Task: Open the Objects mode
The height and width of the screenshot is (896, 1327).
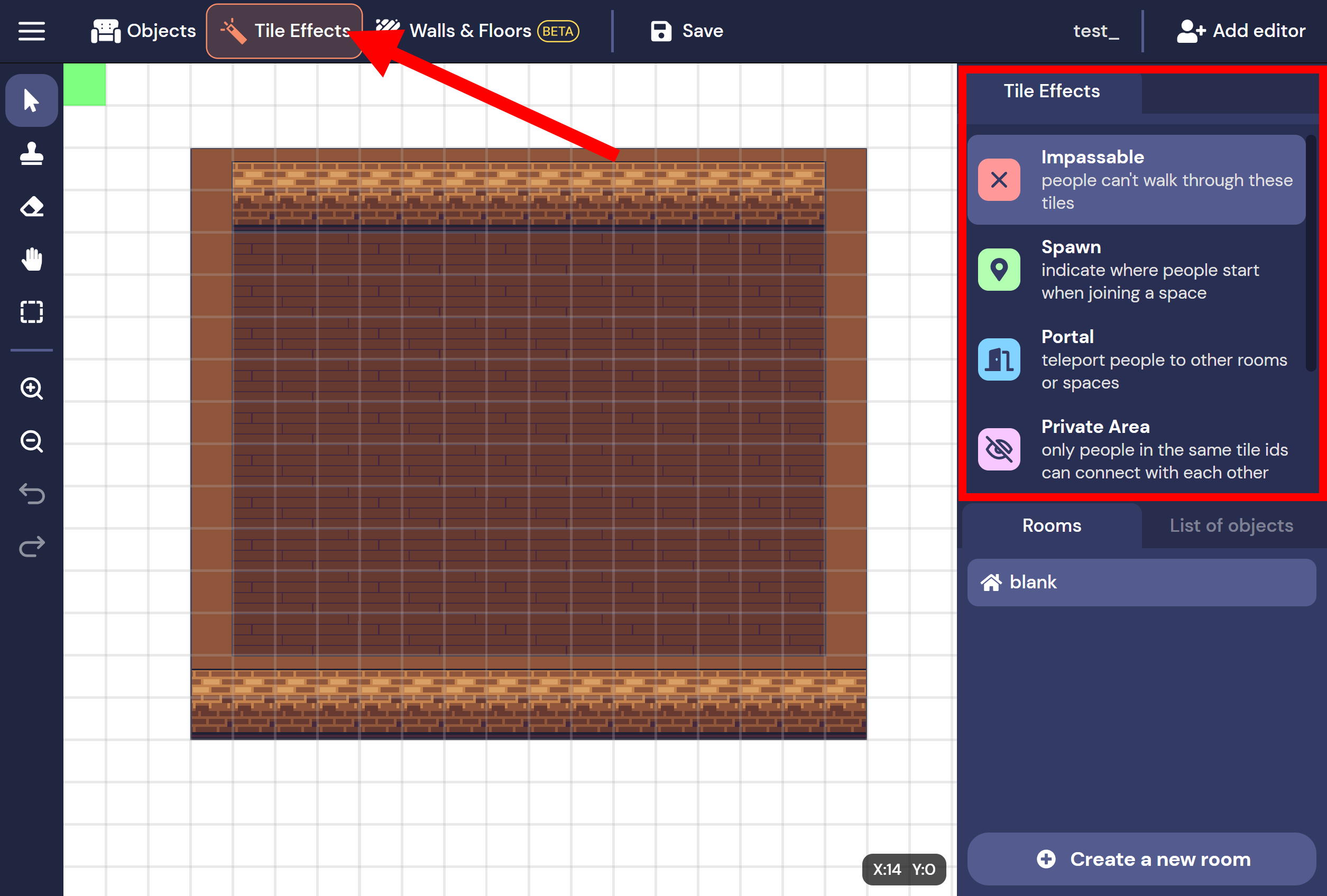Action: point(143,31)
